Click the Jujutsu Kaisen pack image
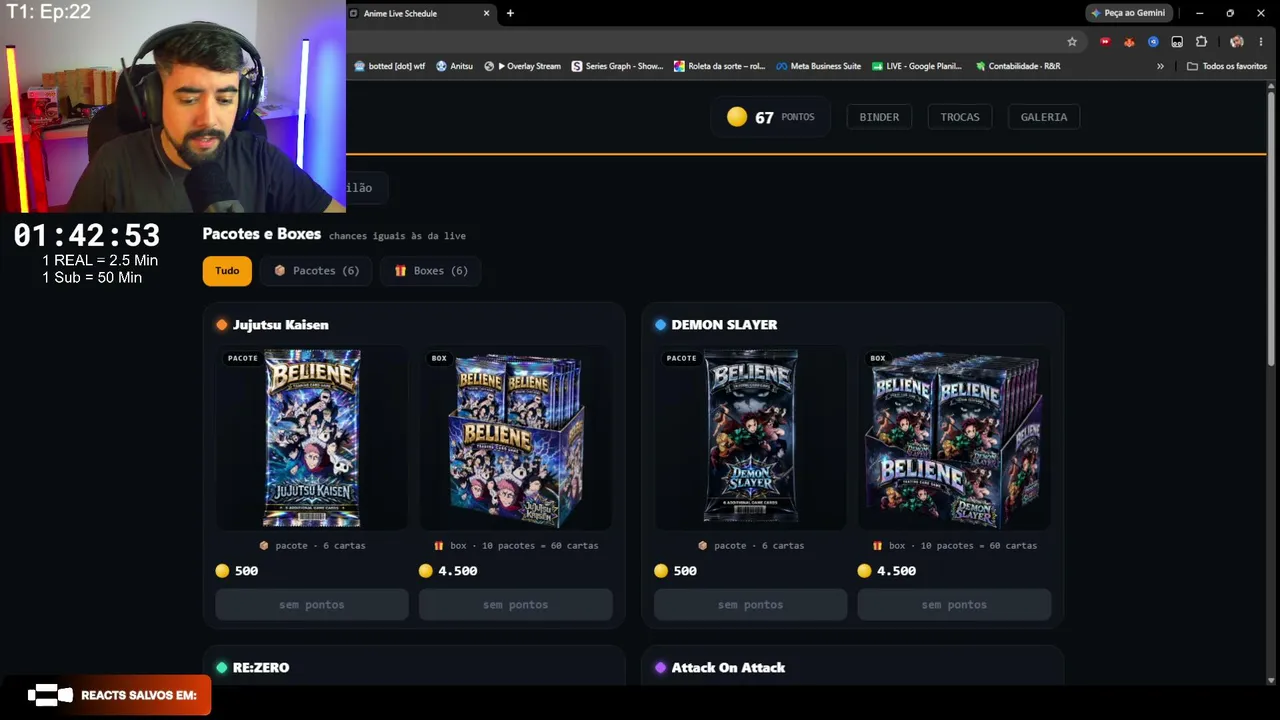Viewport: 1280px width, 720px height. pos(312,438)
